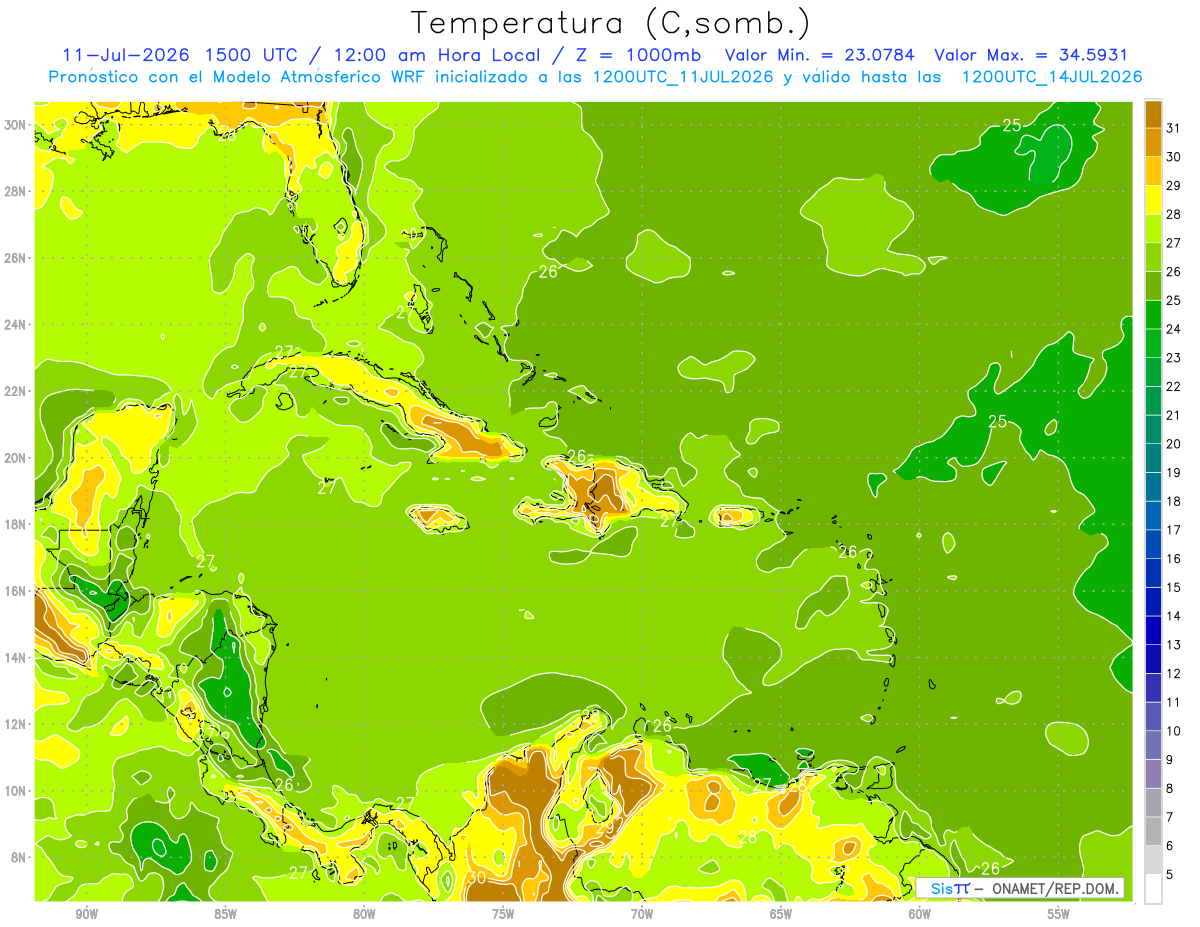Click the '80W' longitude label
The width and height of the screenshot is (1200, 927).
(364, 914)
